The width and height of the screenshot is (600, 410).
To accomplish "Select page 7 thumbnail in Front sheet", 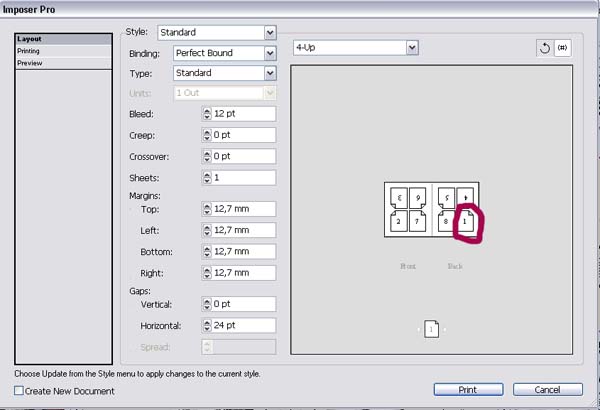I will point(418,221).
